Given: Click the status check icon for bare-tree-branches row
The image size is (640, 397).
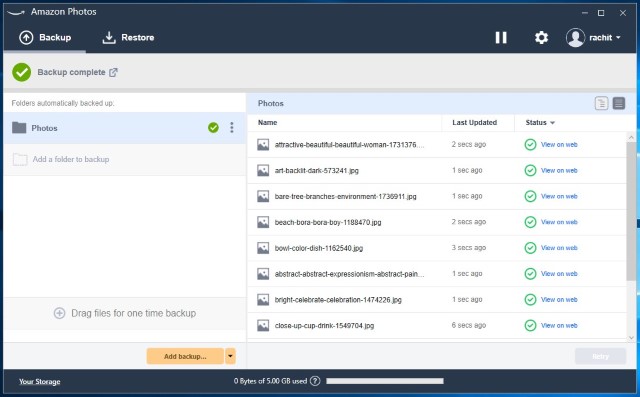Looking at the screenshot, I should click(530, 196).
